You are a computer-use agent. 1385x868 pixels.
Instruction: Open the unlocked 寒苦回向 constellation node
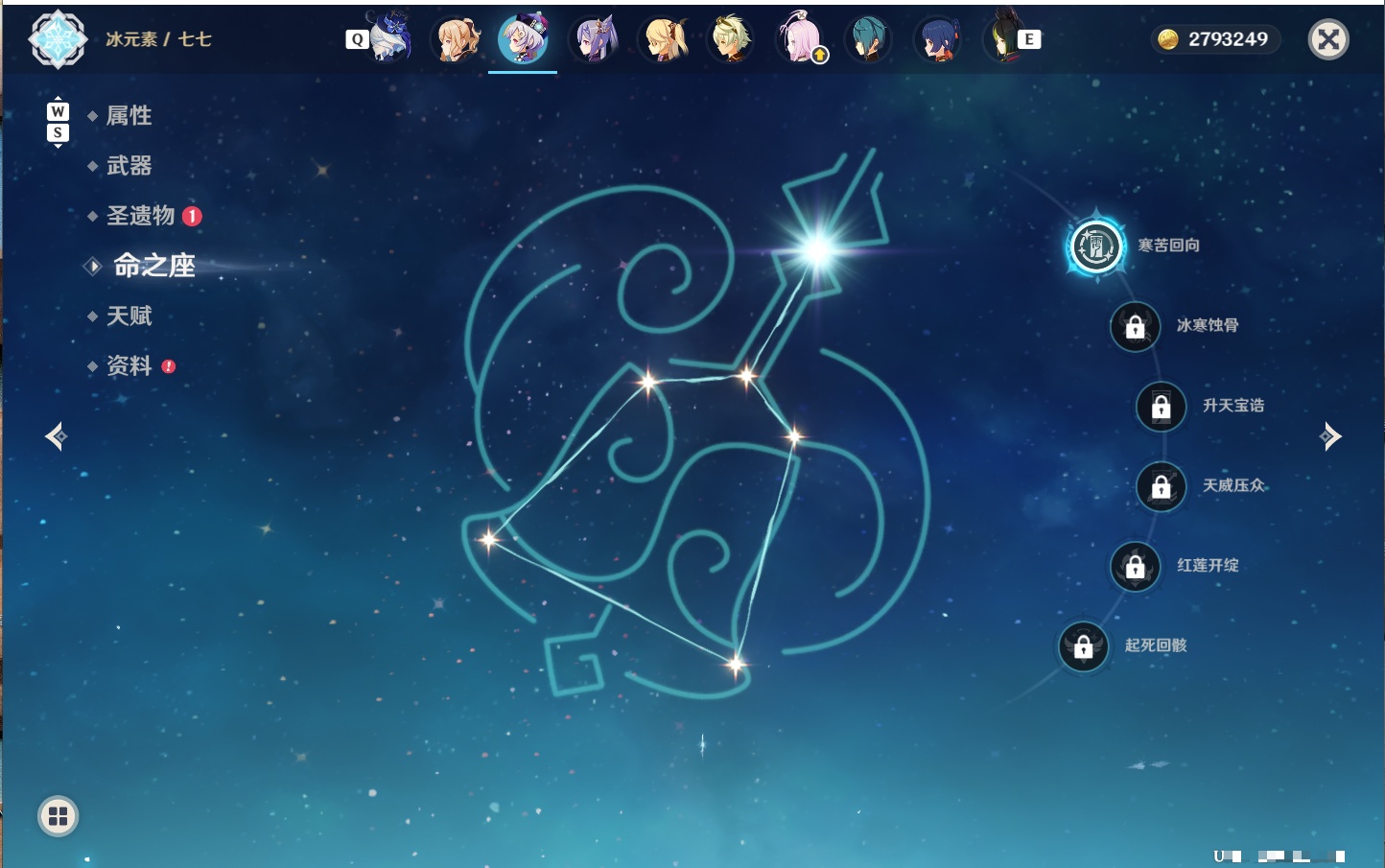1095,246
